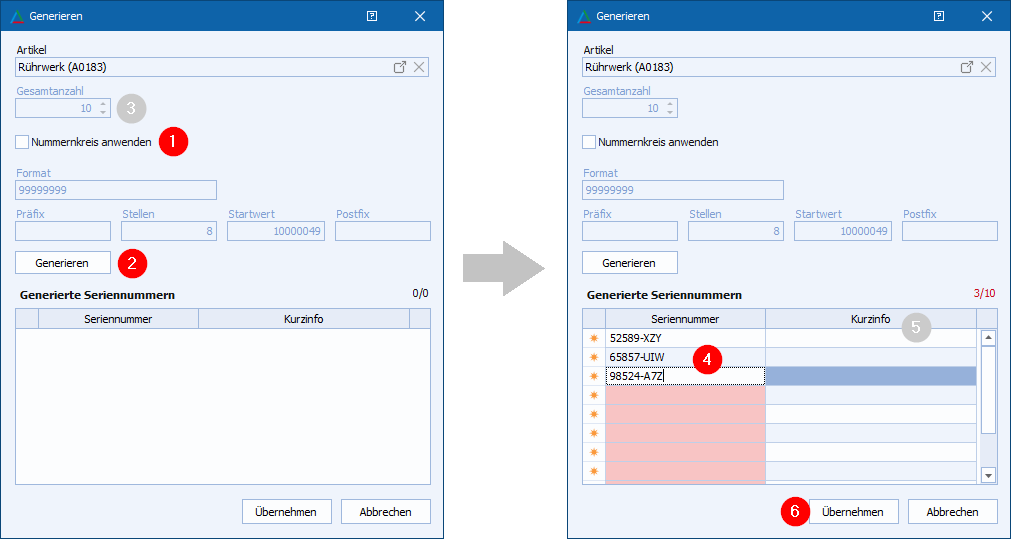This screenshot has height=539, width=1013.
Task: Clear article with X icon in right dialog
Action: pyautogui.click(x=986, y=67)
